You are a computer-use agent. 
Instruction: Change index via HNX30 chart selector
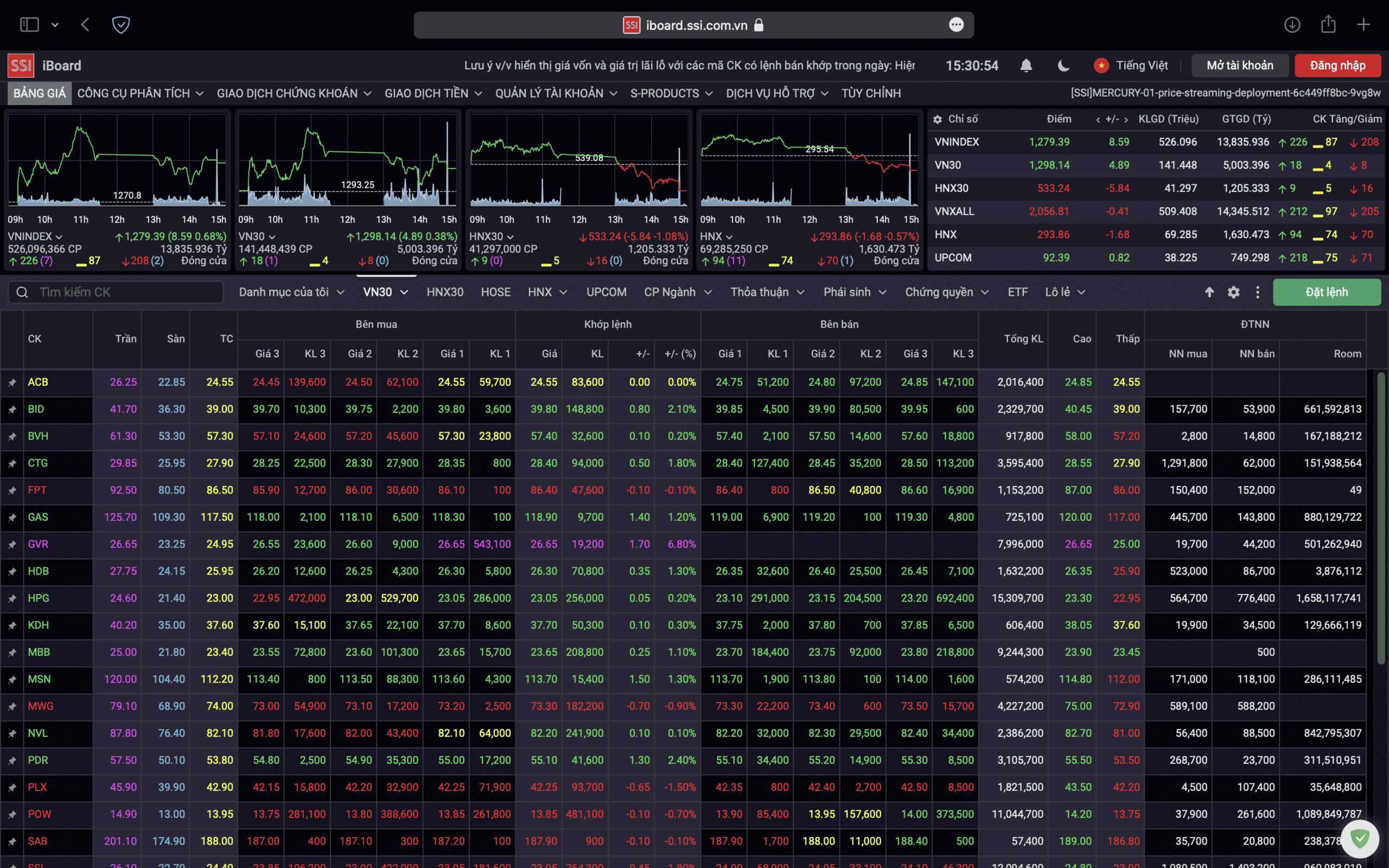[492, 237]
